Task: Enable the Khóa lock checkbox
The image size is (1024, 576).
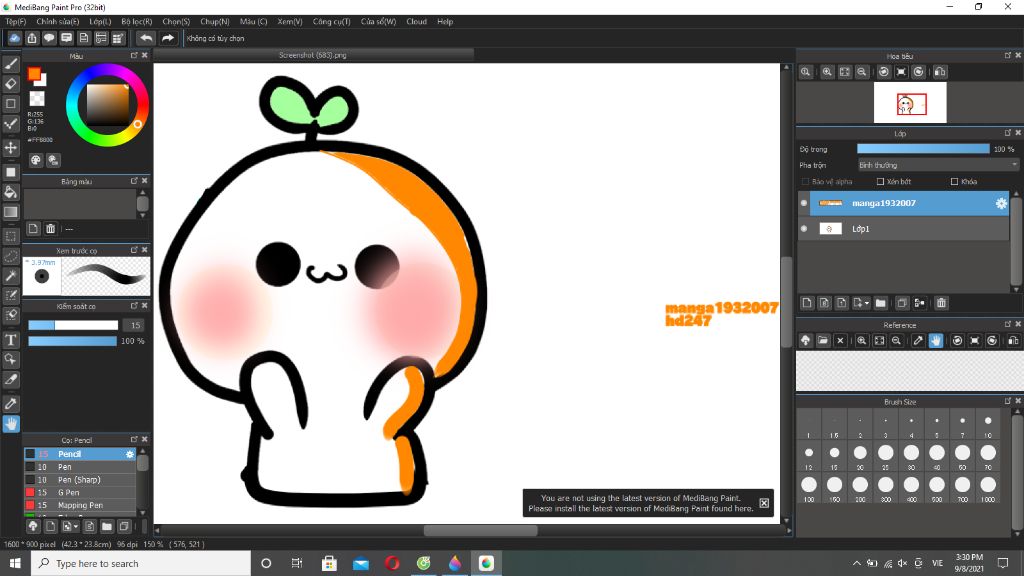Action: (954, 182)
